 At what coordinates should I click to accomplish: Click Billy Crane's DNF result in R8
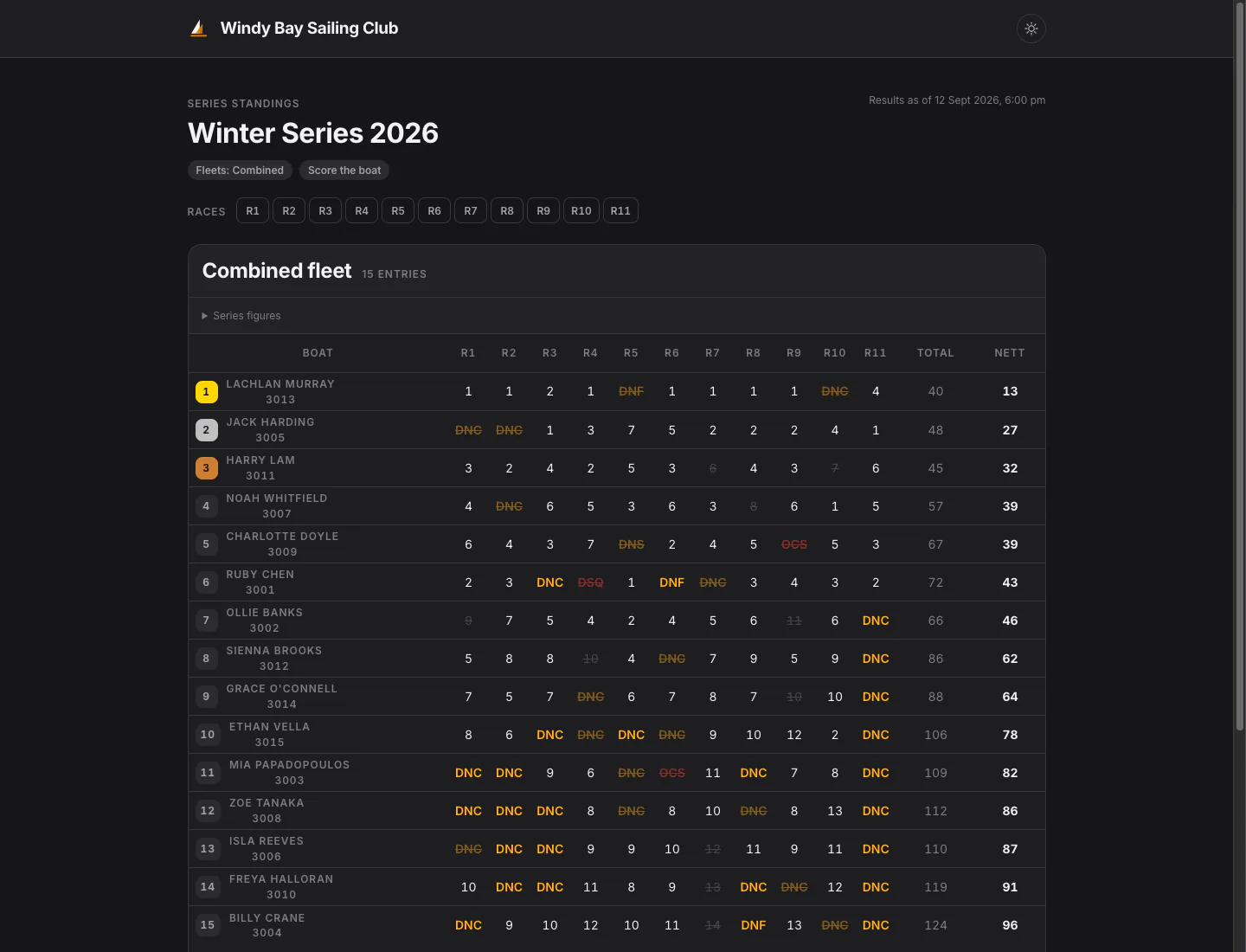753,925
